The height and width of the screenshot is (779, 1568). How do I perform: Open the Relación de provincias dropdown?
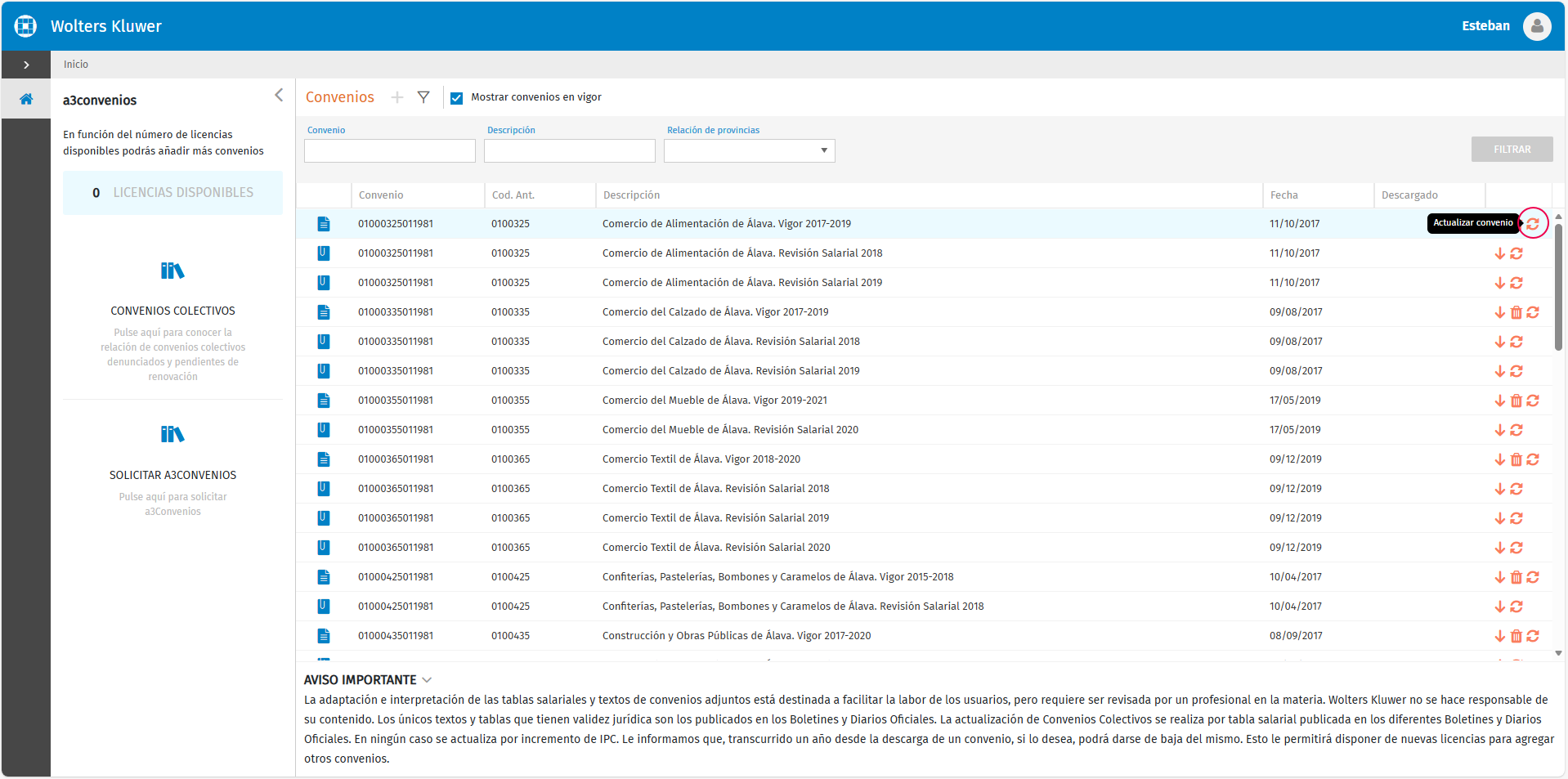pos(750,150)
